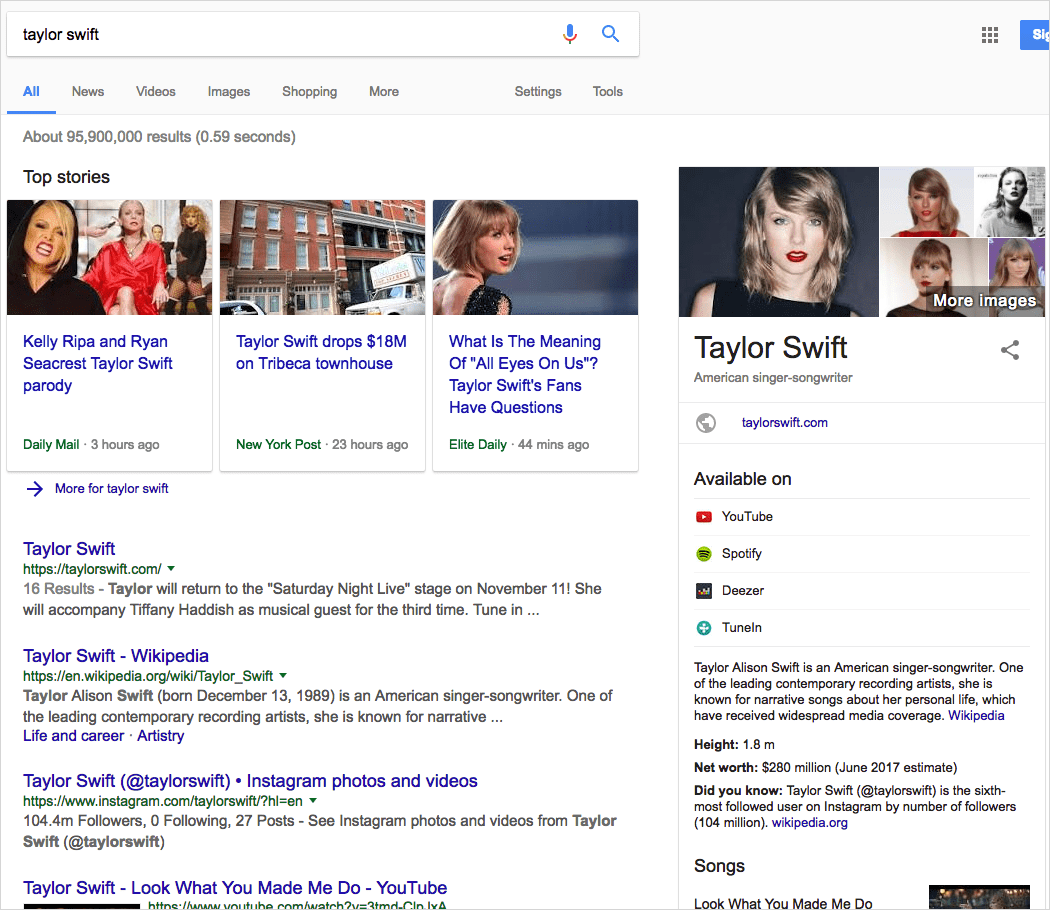Open Kelly Ripa and Ryan Seacrest parody story
This screenshot has height=910, width=1050.
click(98, 364)
